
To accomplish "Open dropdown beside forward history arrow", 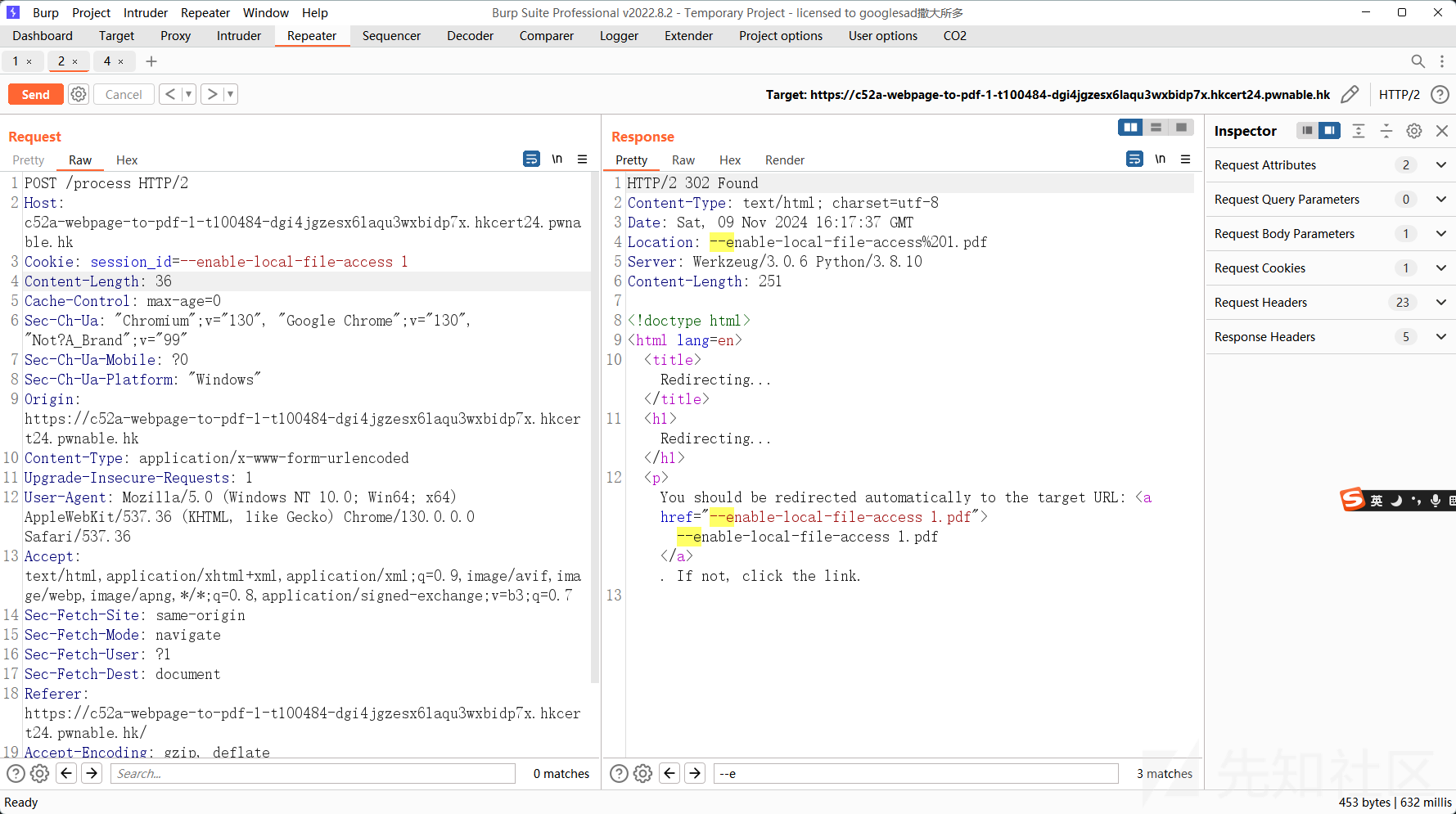I will click(x=231, y=94).
